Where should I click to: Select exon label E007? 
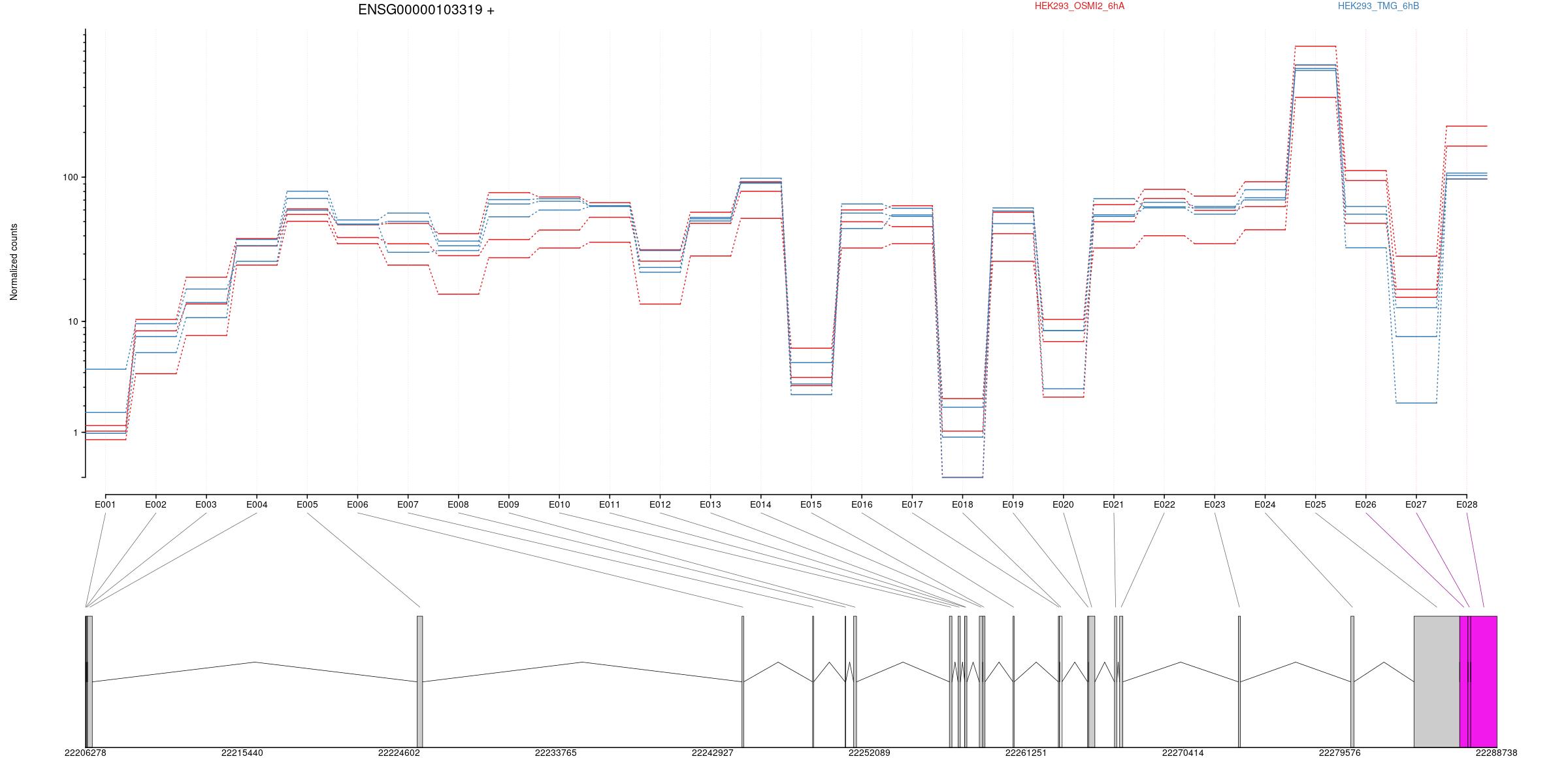408,504
